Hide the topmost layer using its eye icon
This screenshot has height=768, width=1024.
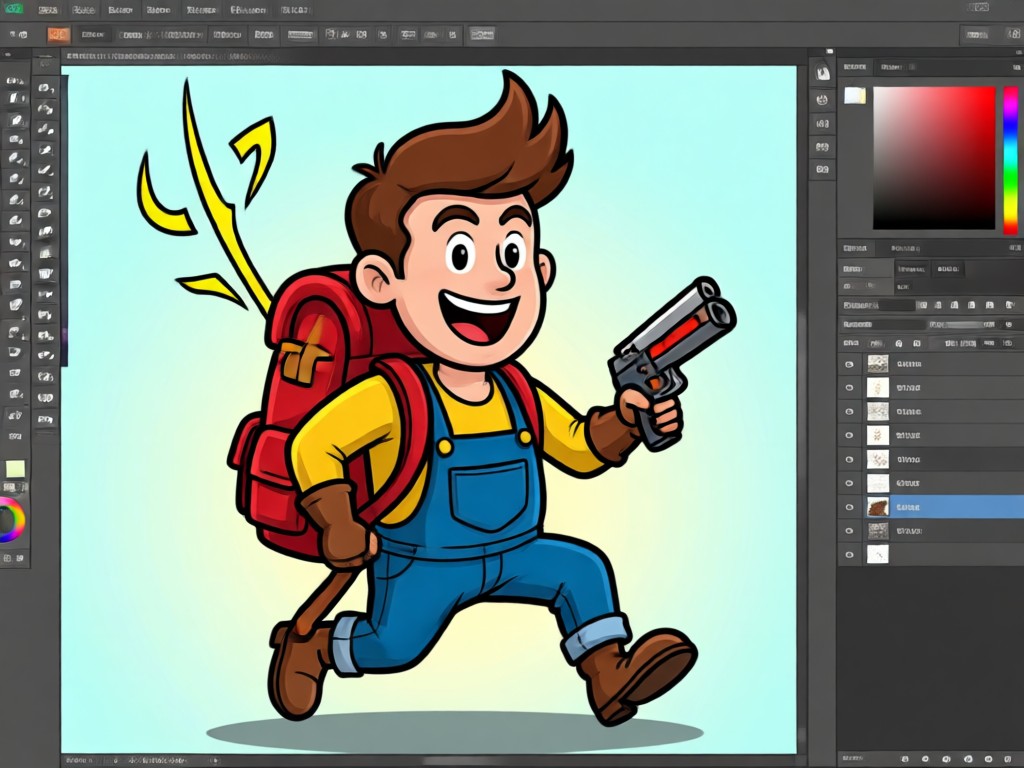pyautogui.click(x=849, y=364)
